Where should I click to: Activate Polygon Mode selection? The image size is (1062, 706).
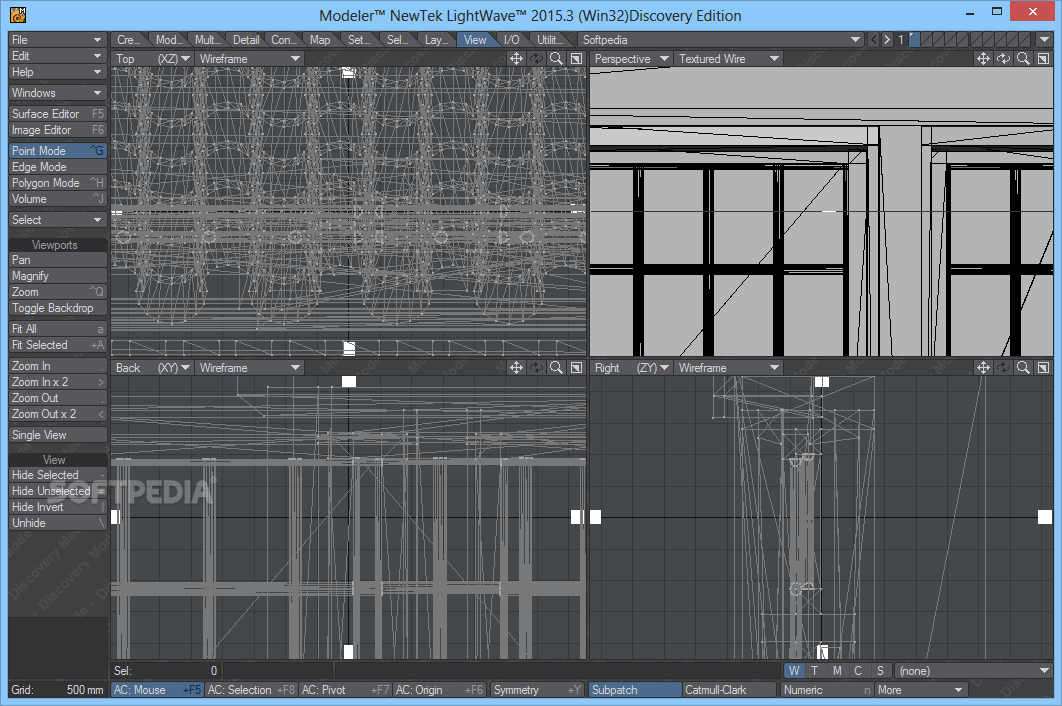pos(58,183)
